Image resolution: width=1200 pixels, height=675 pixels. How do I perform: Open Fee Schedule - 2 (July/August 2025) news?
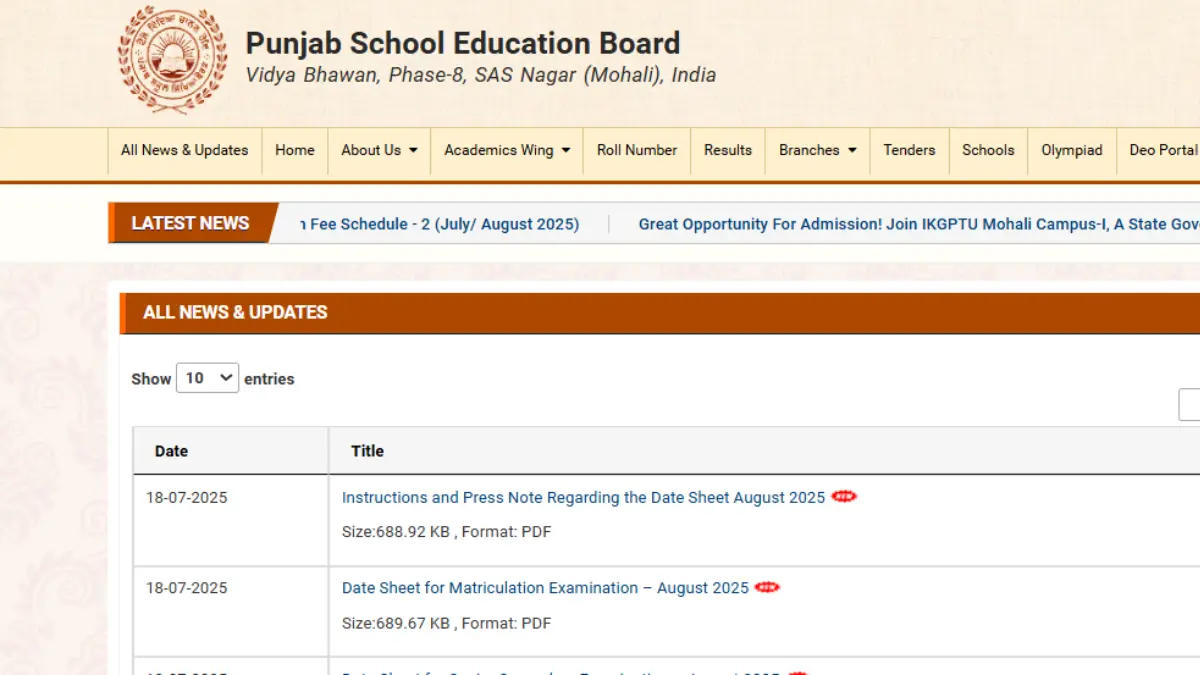click(x=440, y=224)
